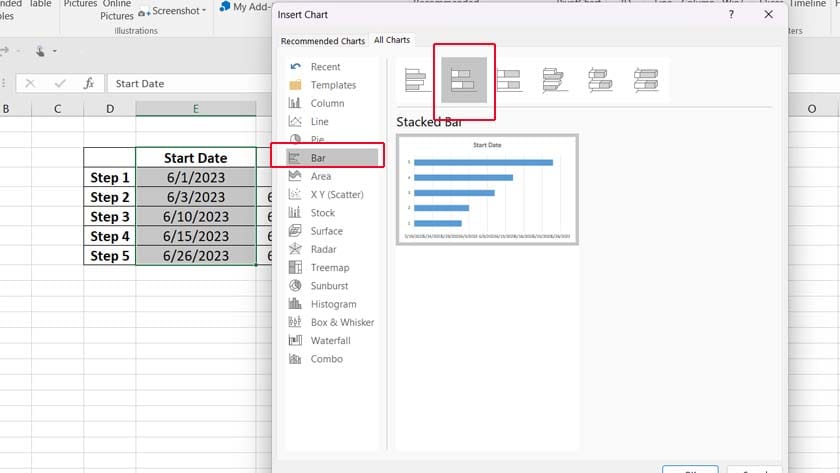Click the cell containing 6/3/2023
Image resolution: width=840 pixels, height=473 pixels.
coord(196,197)
